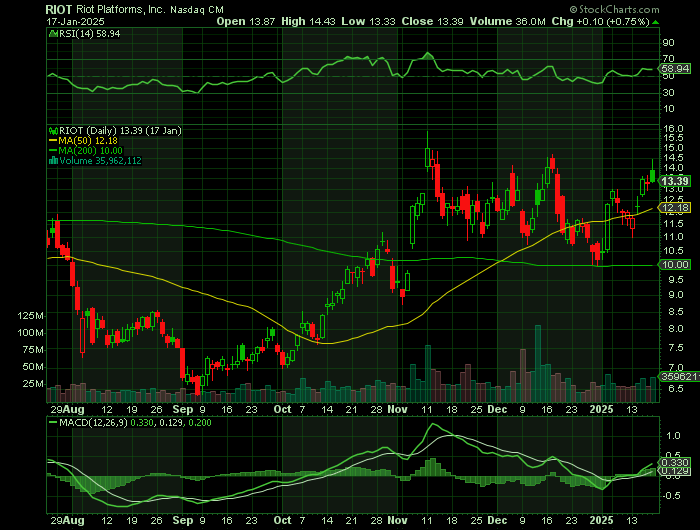
Task: Click the tallest volume bar in mid-December
Action: (538, 364)
